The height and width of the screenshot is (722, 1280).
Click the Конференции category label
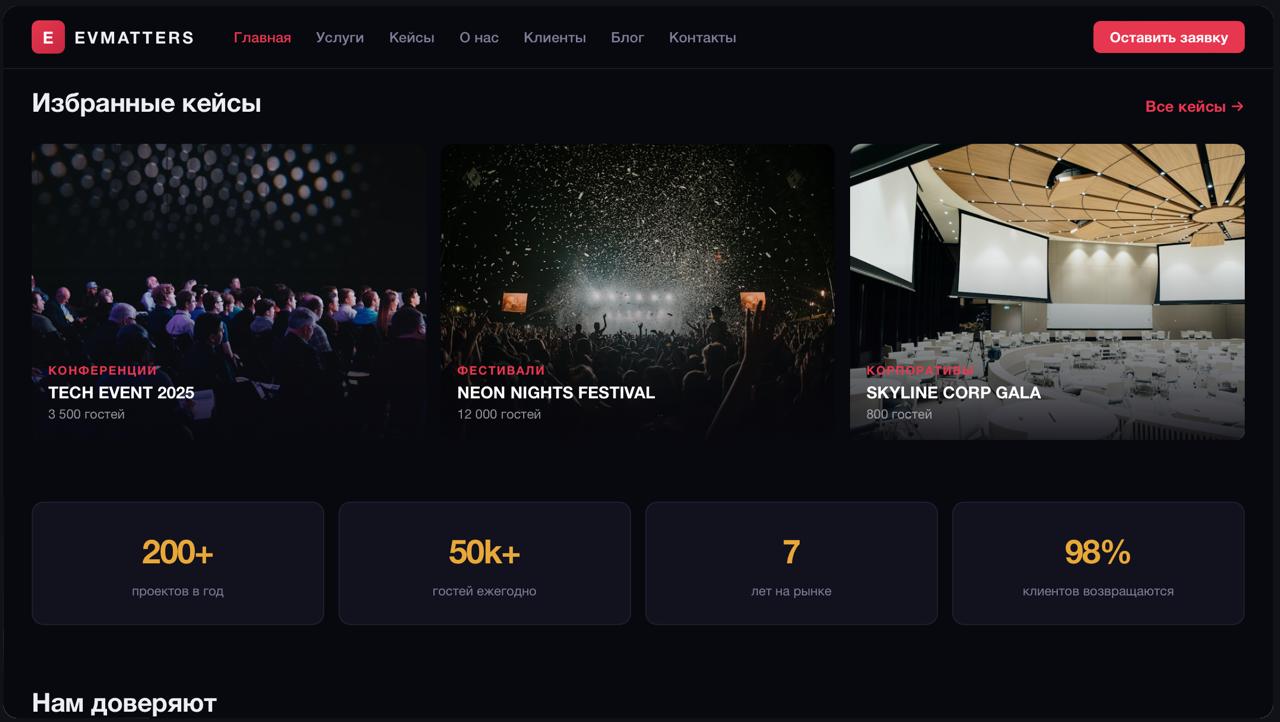[103, 370]
